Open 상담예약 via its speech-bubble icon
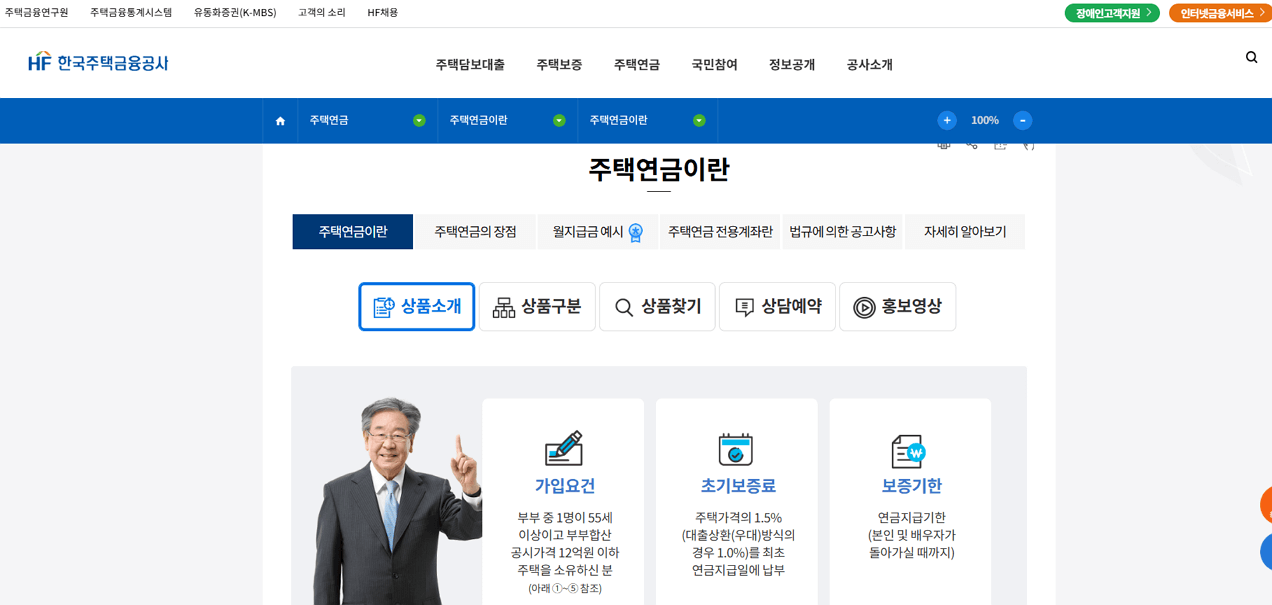Screen dimensions: 1272x605 pos(743,307)
